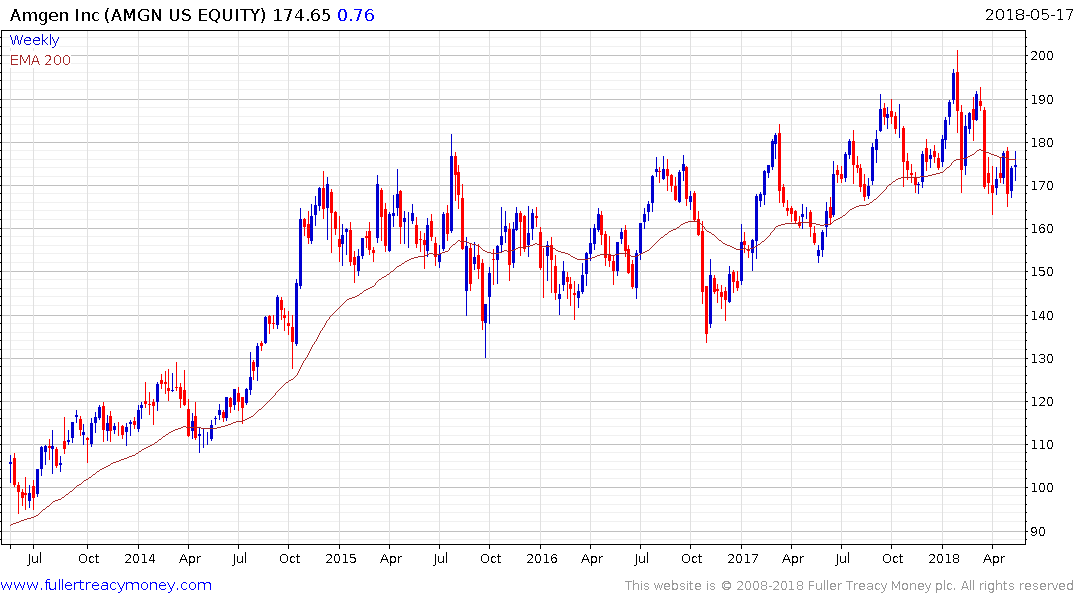Click the 2017 year label on time axis
The image size is (1075, 600).
742,558
